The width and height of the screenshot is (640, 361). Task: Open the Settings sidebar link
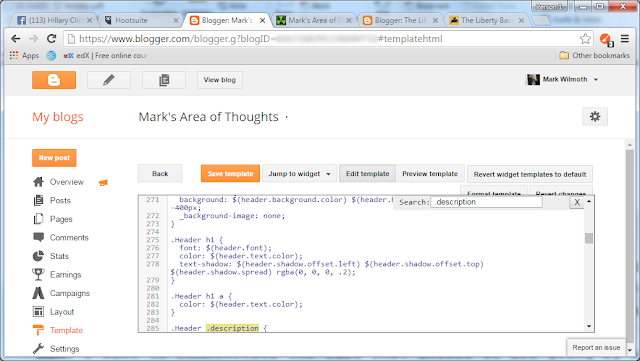[x=64, y=349]
